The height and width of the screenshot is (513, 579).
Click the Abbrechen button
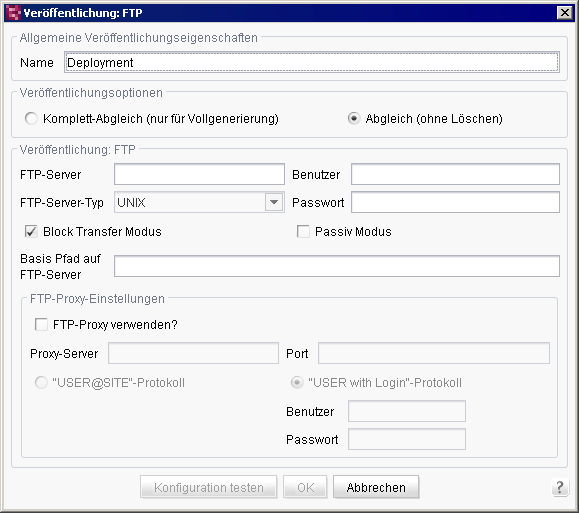coord(376,487)
